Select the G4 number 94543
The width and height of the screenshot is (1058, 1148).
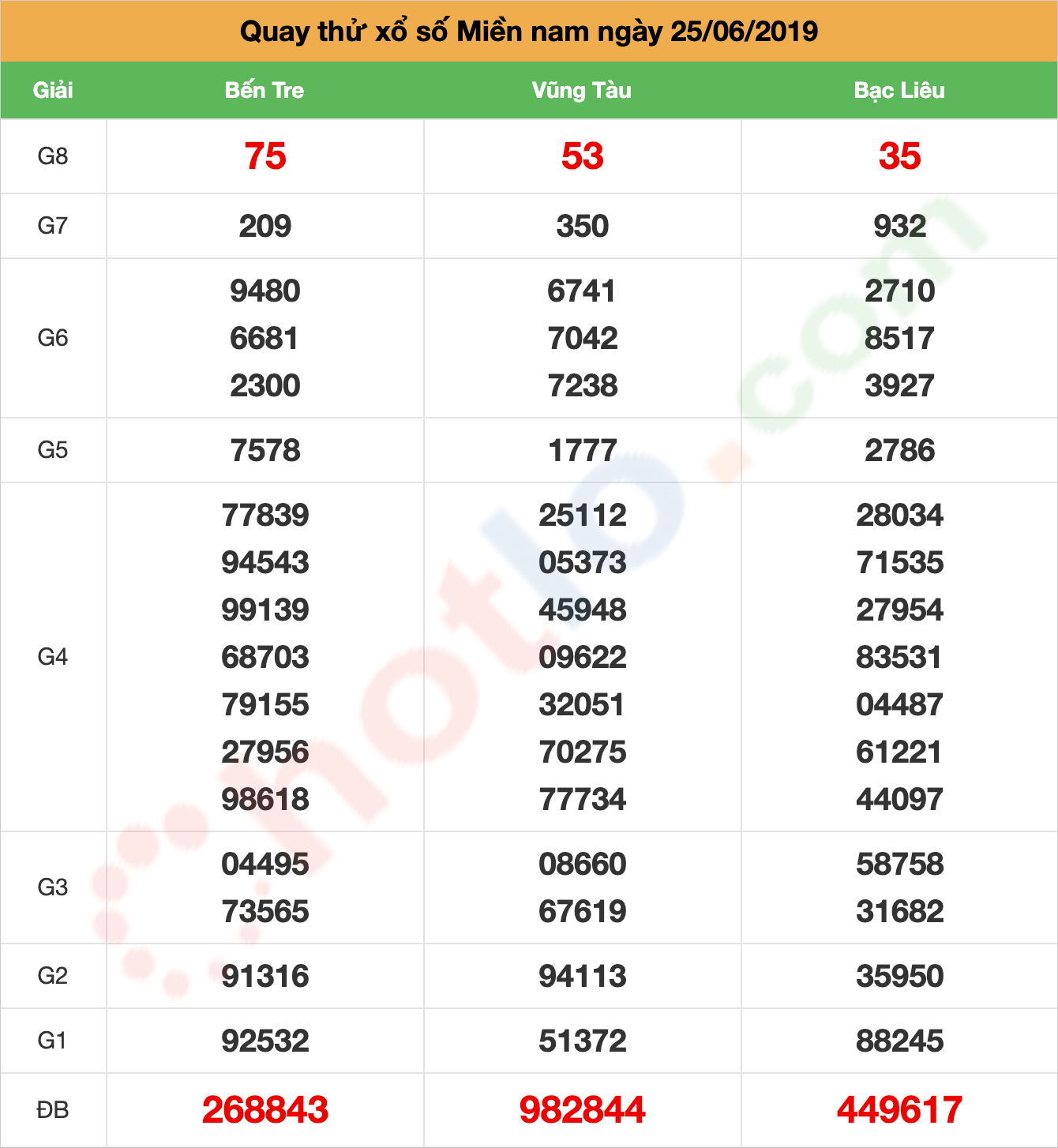265,563
